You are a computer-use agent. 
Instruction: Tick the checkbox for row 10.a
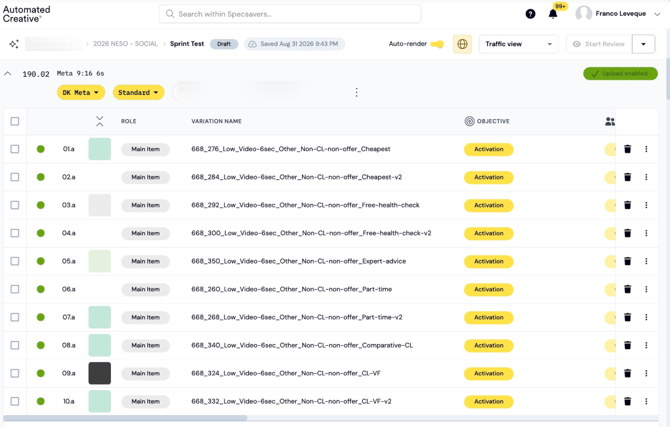coord(15,401)
